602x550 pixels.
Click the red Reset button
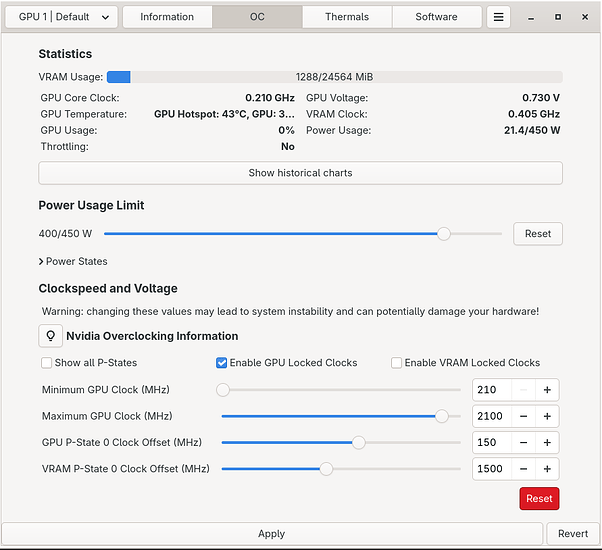tap(539, 499)
